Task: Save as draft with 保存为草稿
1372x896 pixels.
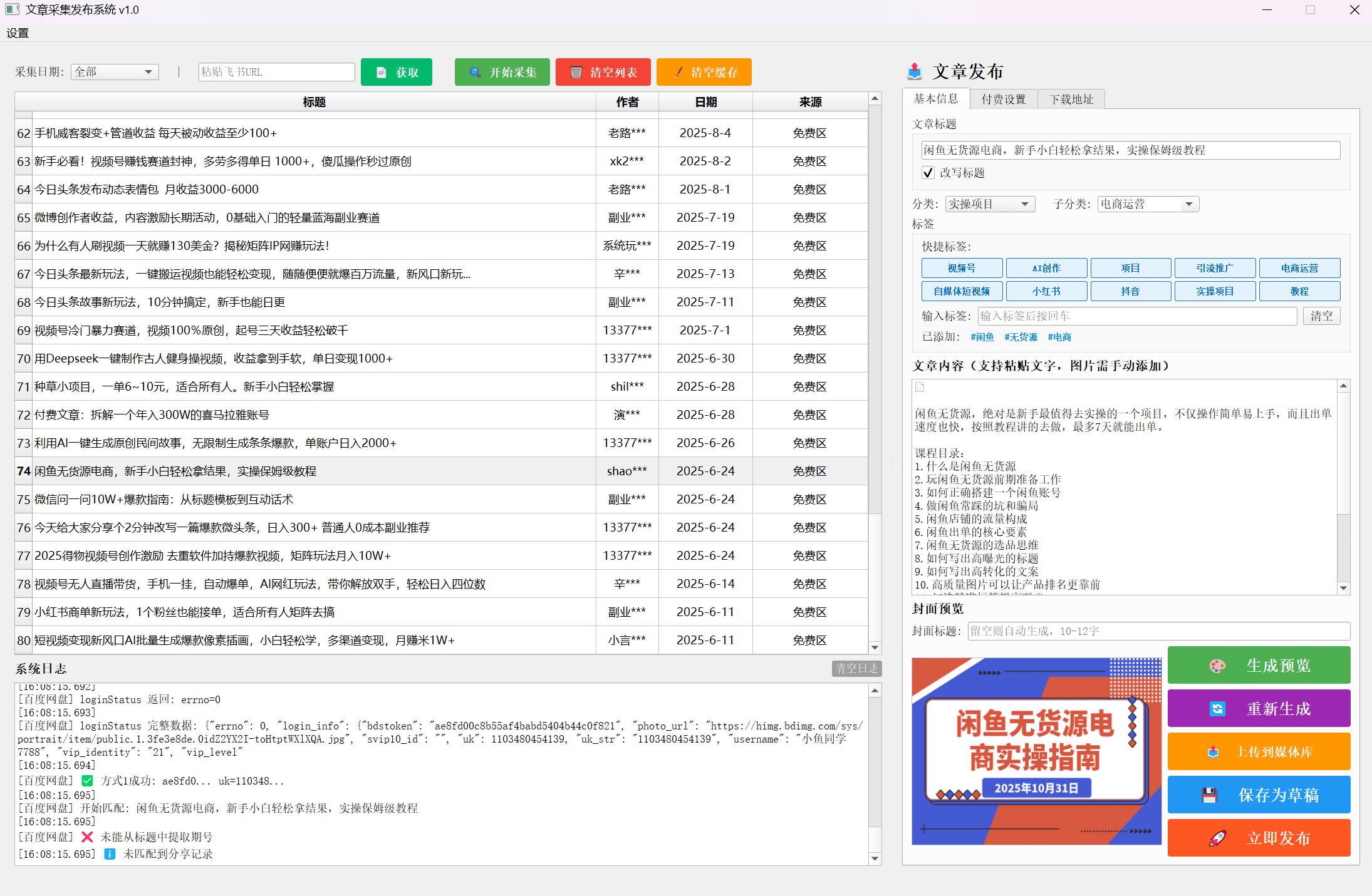Action: pyautogui.click(x=1258, y=795)
